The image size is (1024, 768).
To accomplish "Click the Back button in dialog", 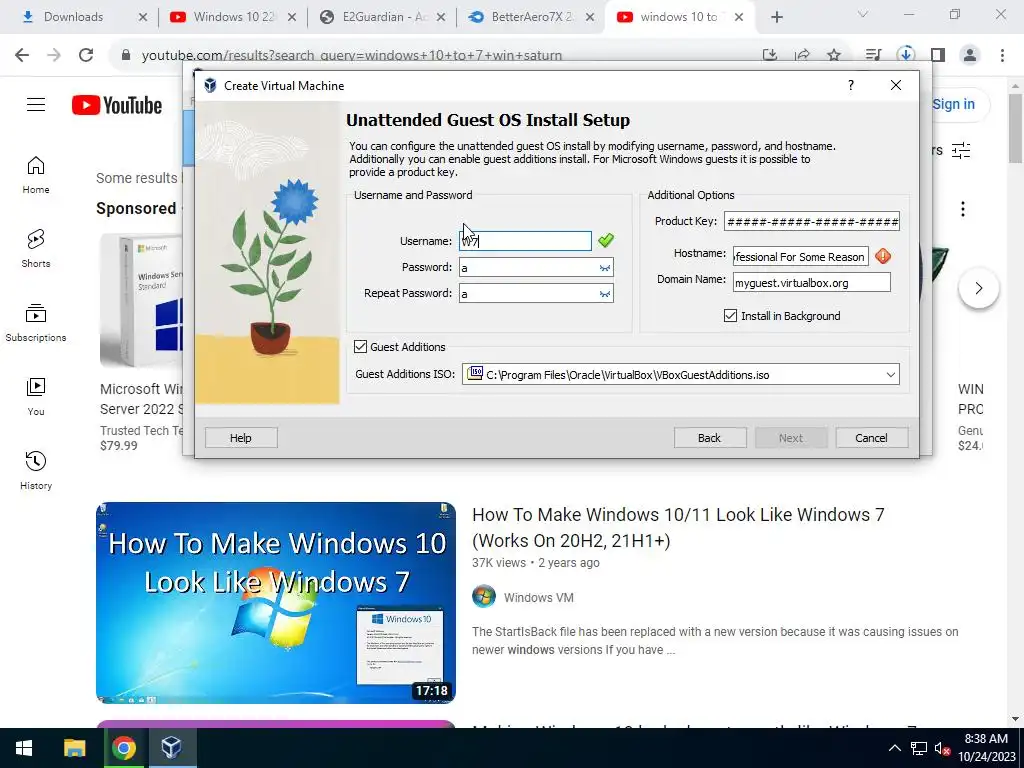I will (x=709, y=438).
